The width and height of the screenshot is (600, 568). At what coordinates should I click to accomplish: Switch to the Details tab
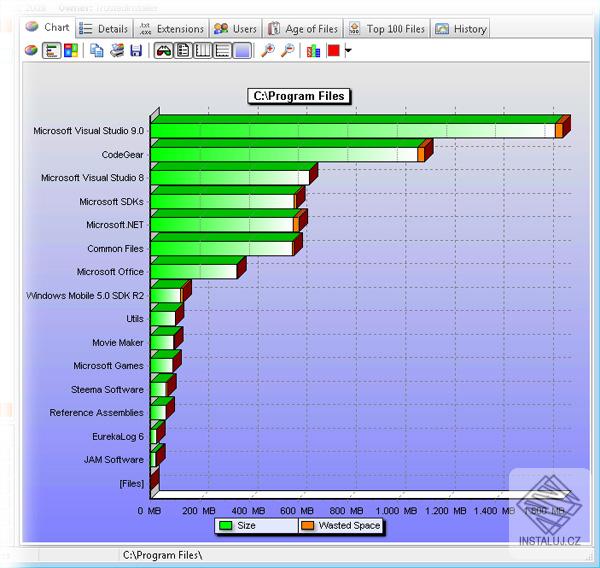(x=104, y=29)
